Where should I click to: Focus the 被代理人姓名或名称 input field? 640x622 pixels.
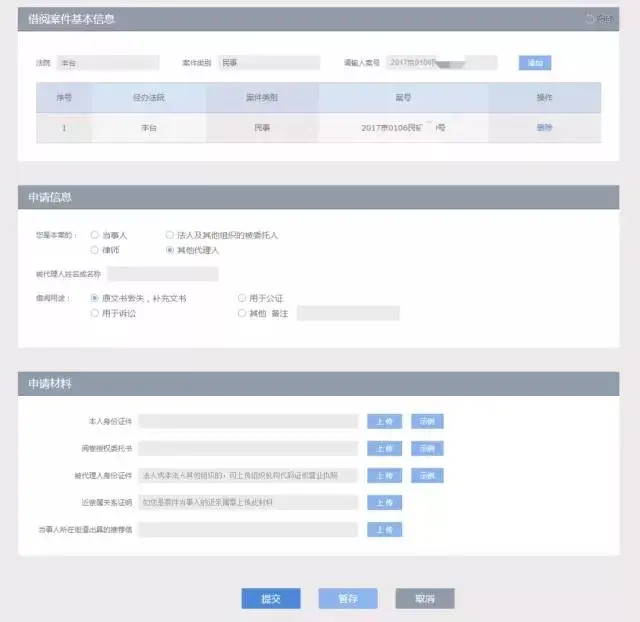click(x=163, y=274)
